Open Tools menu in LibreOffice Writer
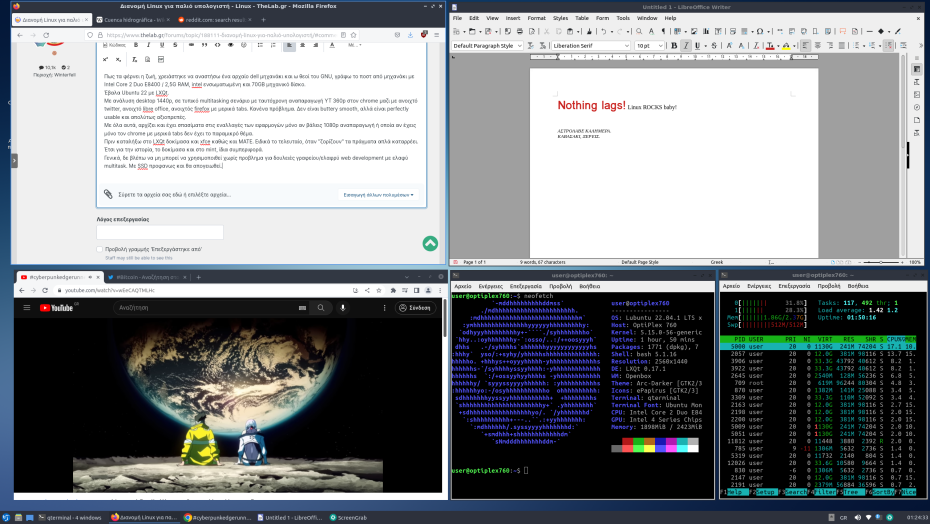The width and height of the screenshot is (930, 524). 623,18
